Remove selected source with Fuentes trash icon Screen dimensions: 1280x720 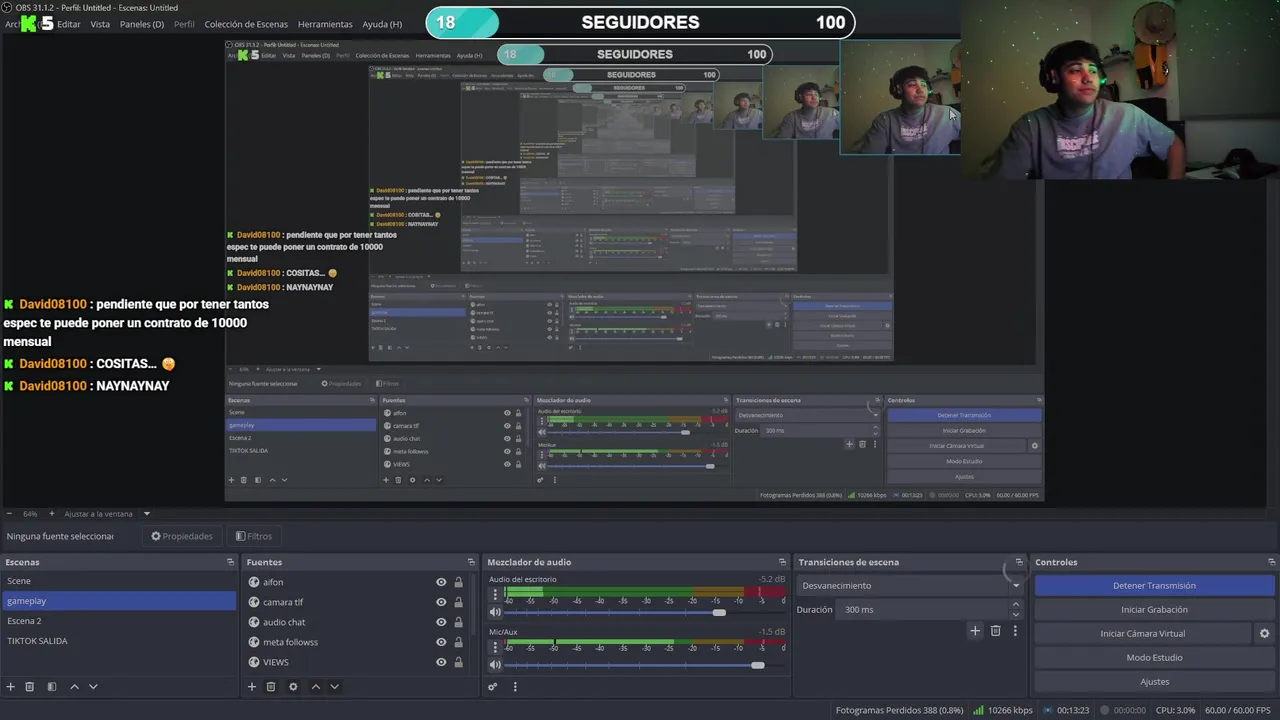coord(271,687)
